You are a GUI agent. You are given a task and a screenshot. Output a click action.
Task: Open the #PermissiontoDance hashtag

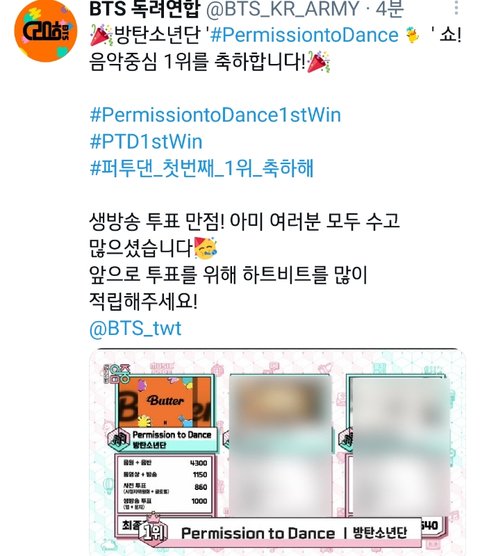point(305,35)
